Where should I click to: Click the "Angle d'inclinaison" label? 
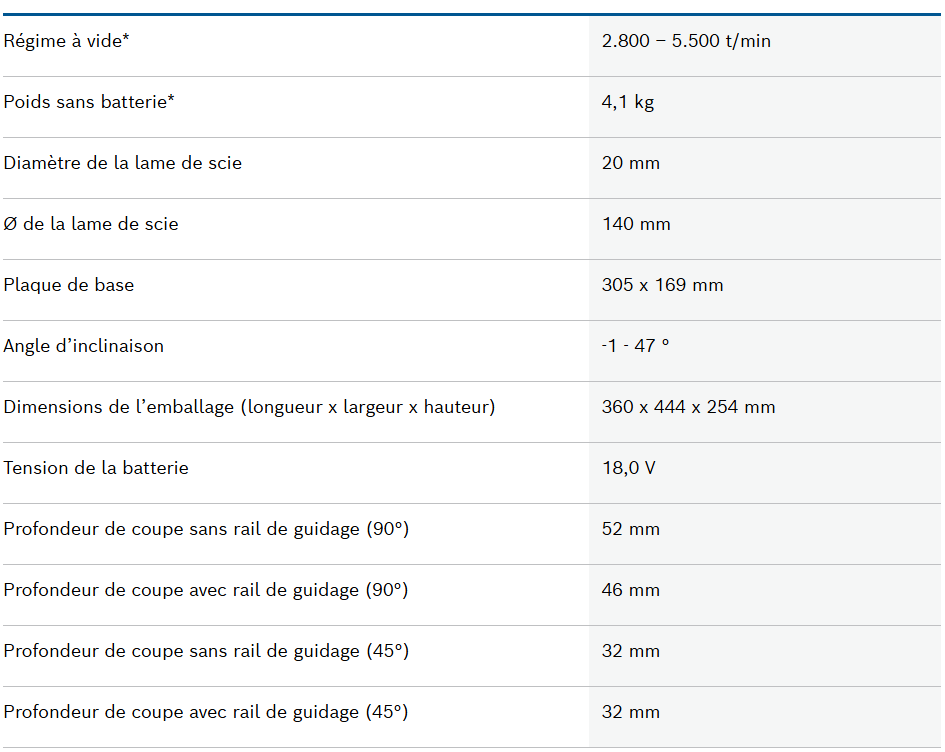84,346
